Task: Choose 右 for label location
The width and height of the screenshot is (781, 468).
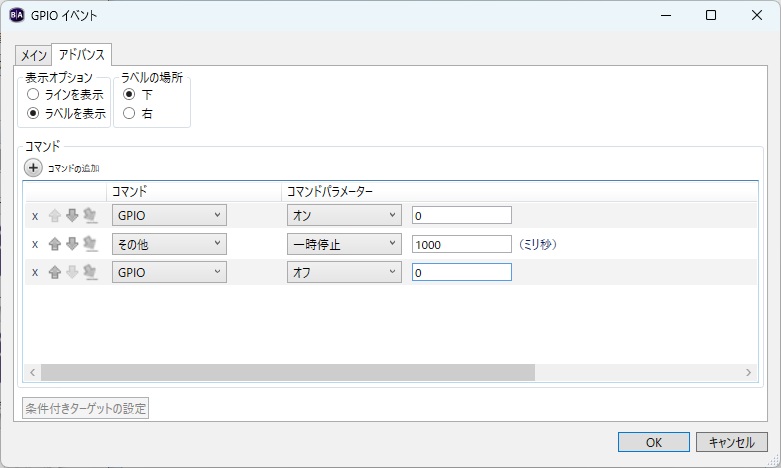Action: (128, 113)
